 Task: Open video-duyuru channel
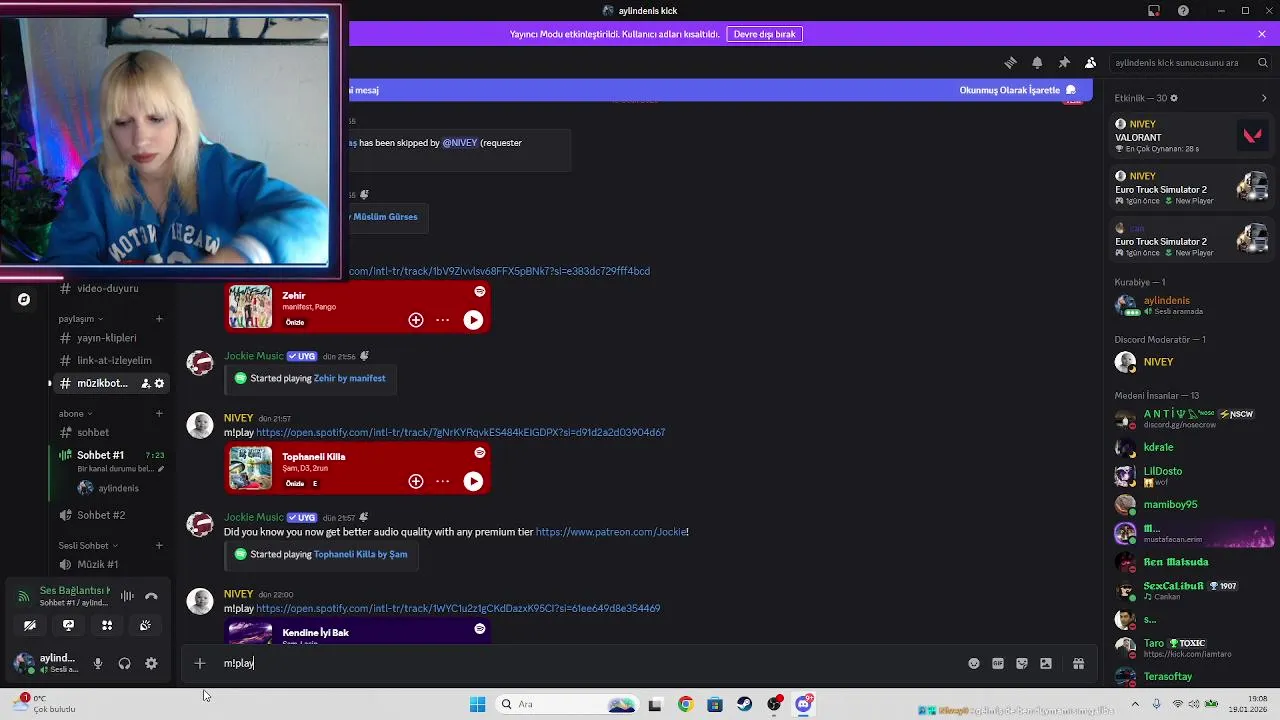click(x=108, y=288)
